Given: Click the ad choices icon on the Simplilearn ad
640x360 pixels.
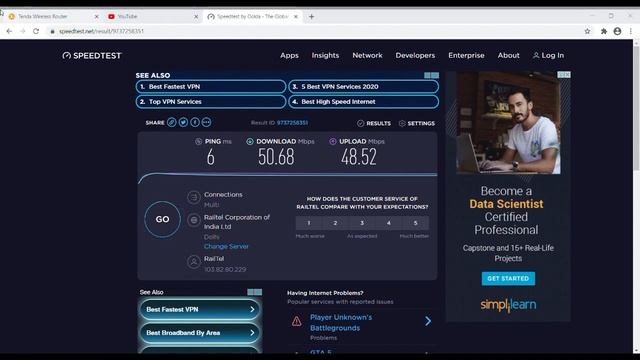Looking at the screenshot, I should pos(564,75).
